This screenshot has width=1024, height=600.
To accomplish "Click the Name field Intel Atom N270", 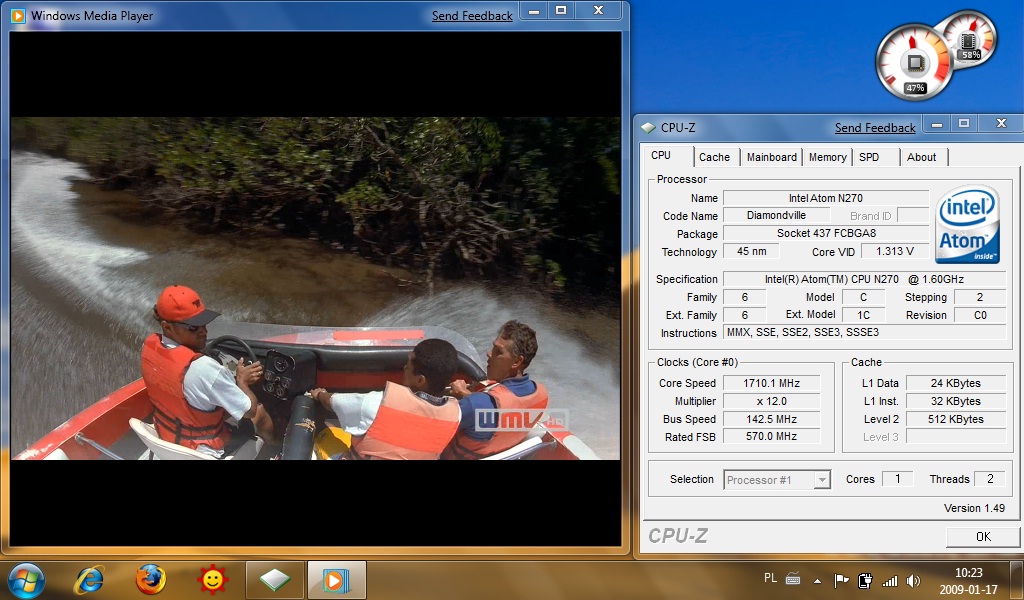I will (825, 198).
